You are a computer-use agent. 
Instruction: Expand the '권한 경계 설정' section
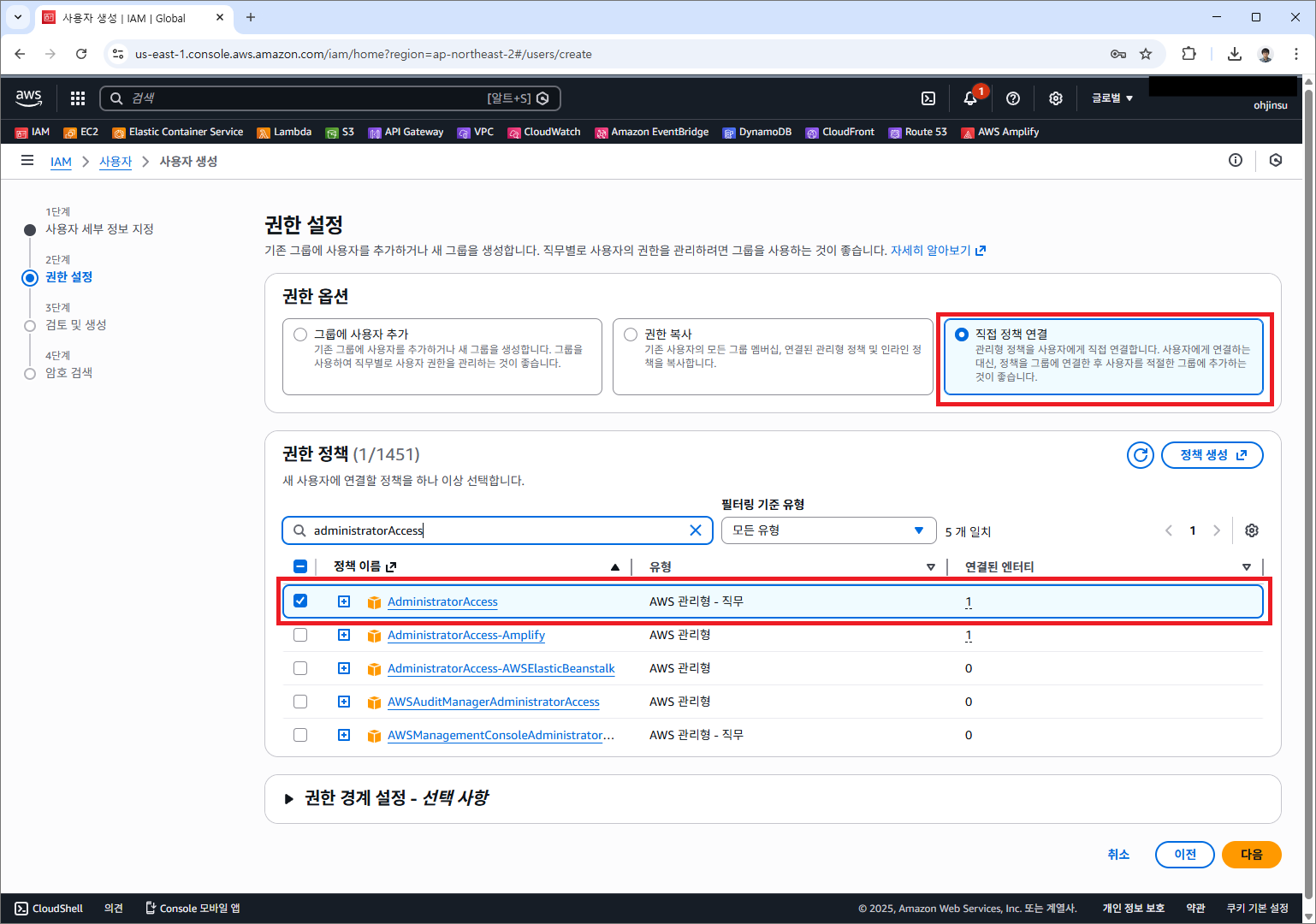click(x=289, y=798)
